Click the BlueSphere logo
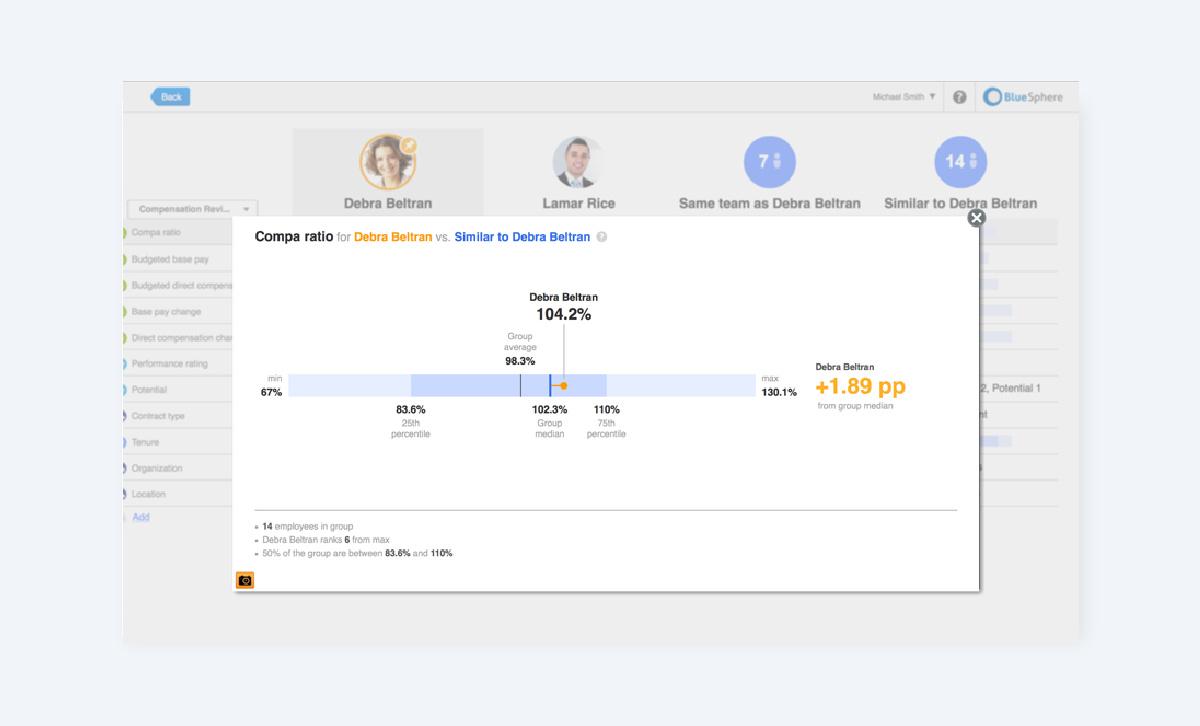Viewport: 1200px width, 726px height. (x=1023, y=97)
